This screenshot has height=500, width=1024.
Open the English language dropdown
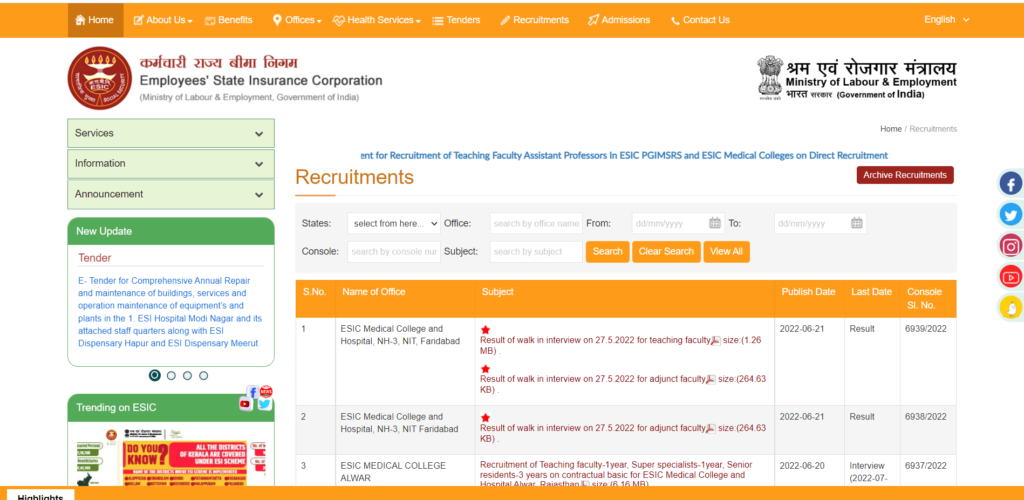click(x=946, y=19)
